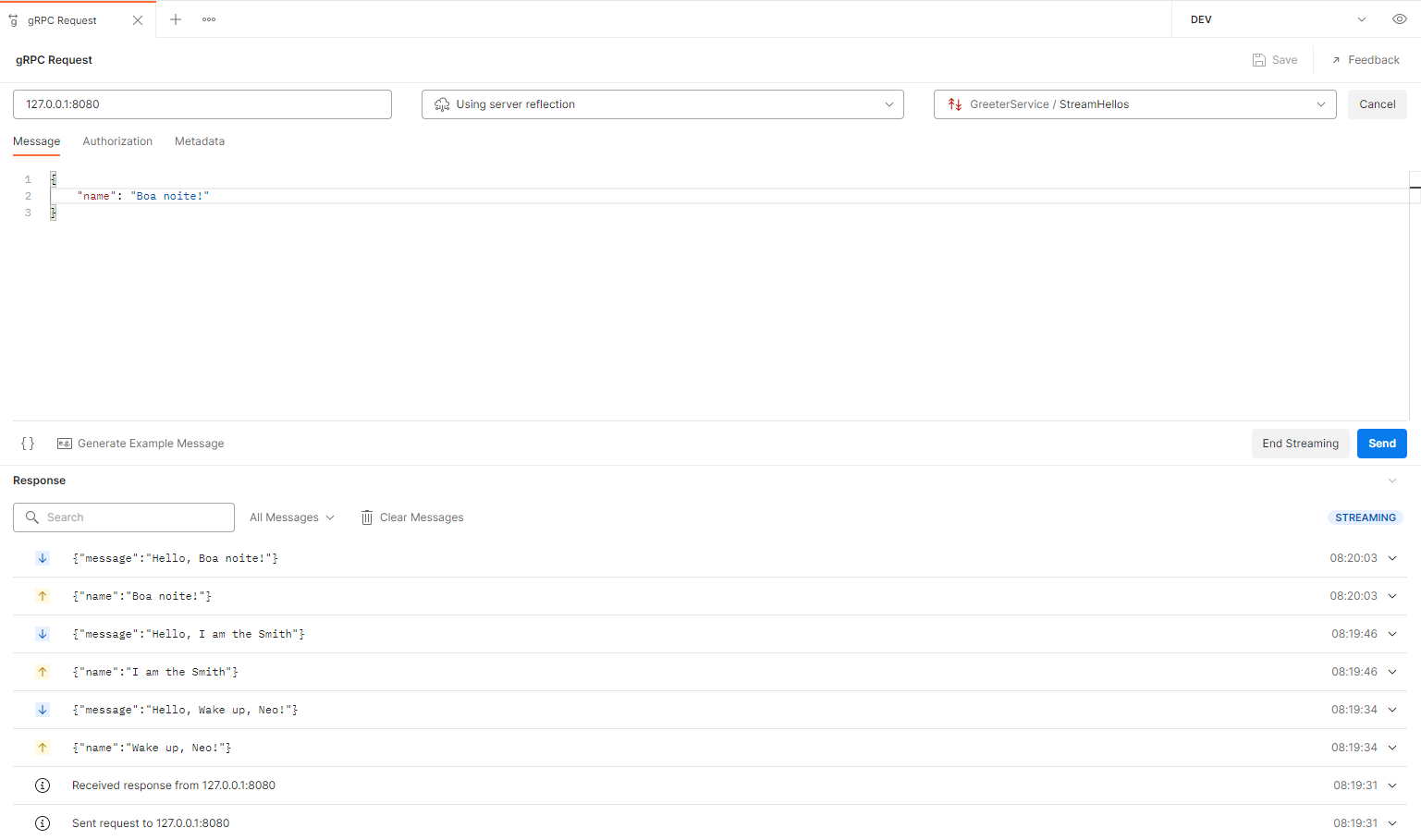Click the message text {"name":"Wake up, Neo!"}

152,748
